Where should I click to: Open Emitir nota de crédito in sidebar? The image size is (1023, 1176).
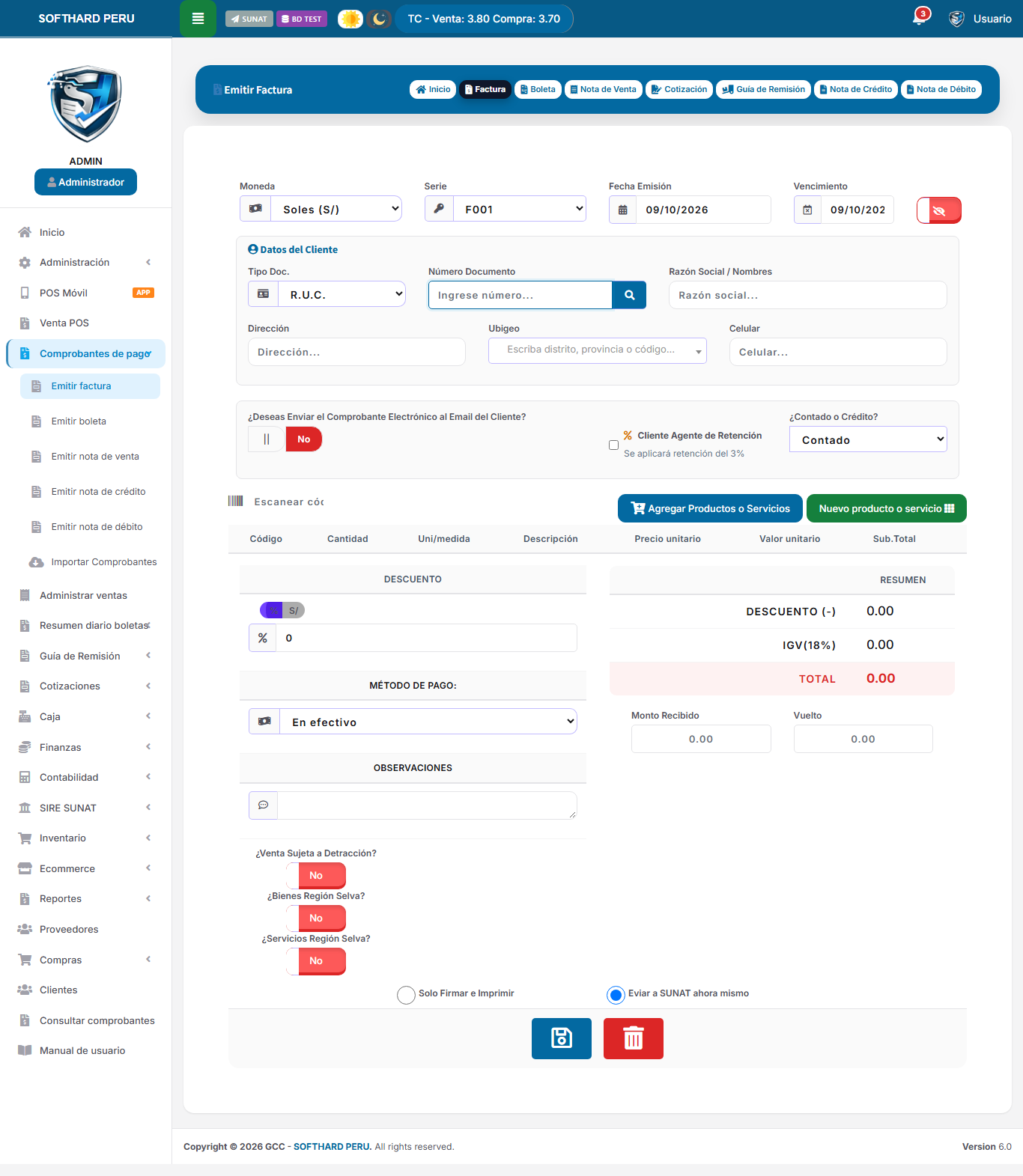[90, 492]
